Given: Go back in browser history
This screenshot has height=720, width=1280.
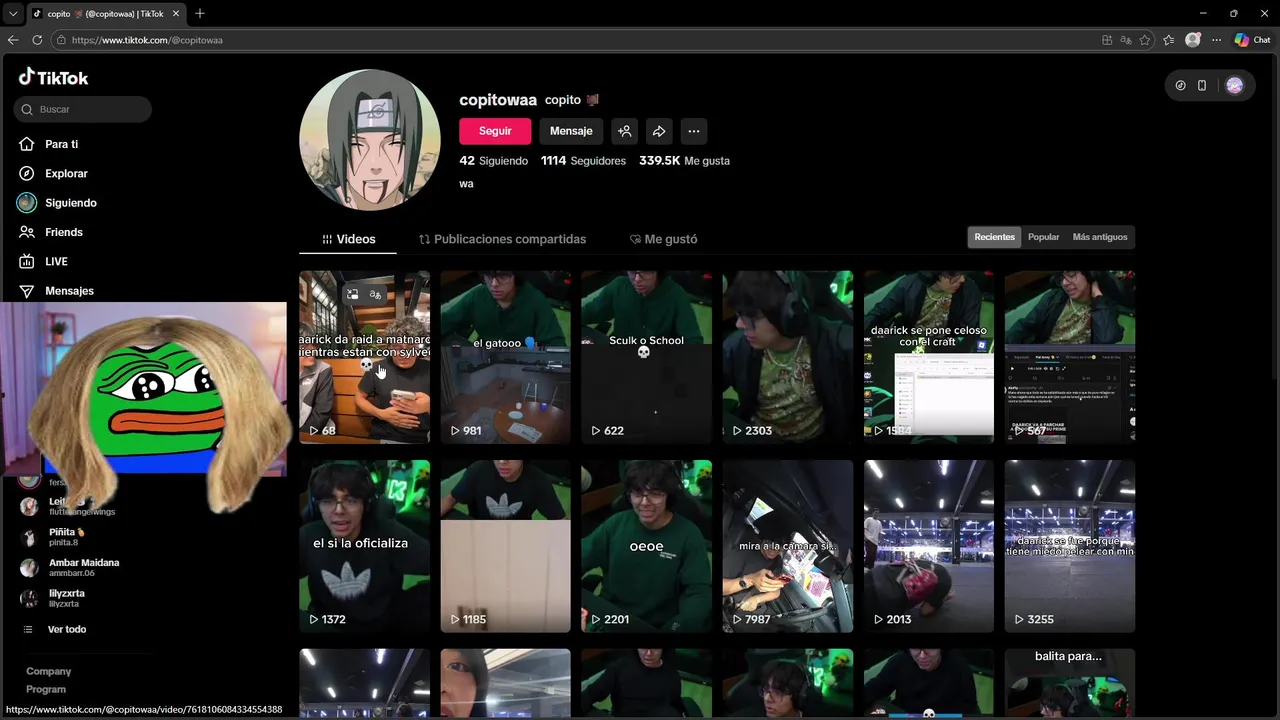Looking at the screenshot, I should (x=13, y=40).
